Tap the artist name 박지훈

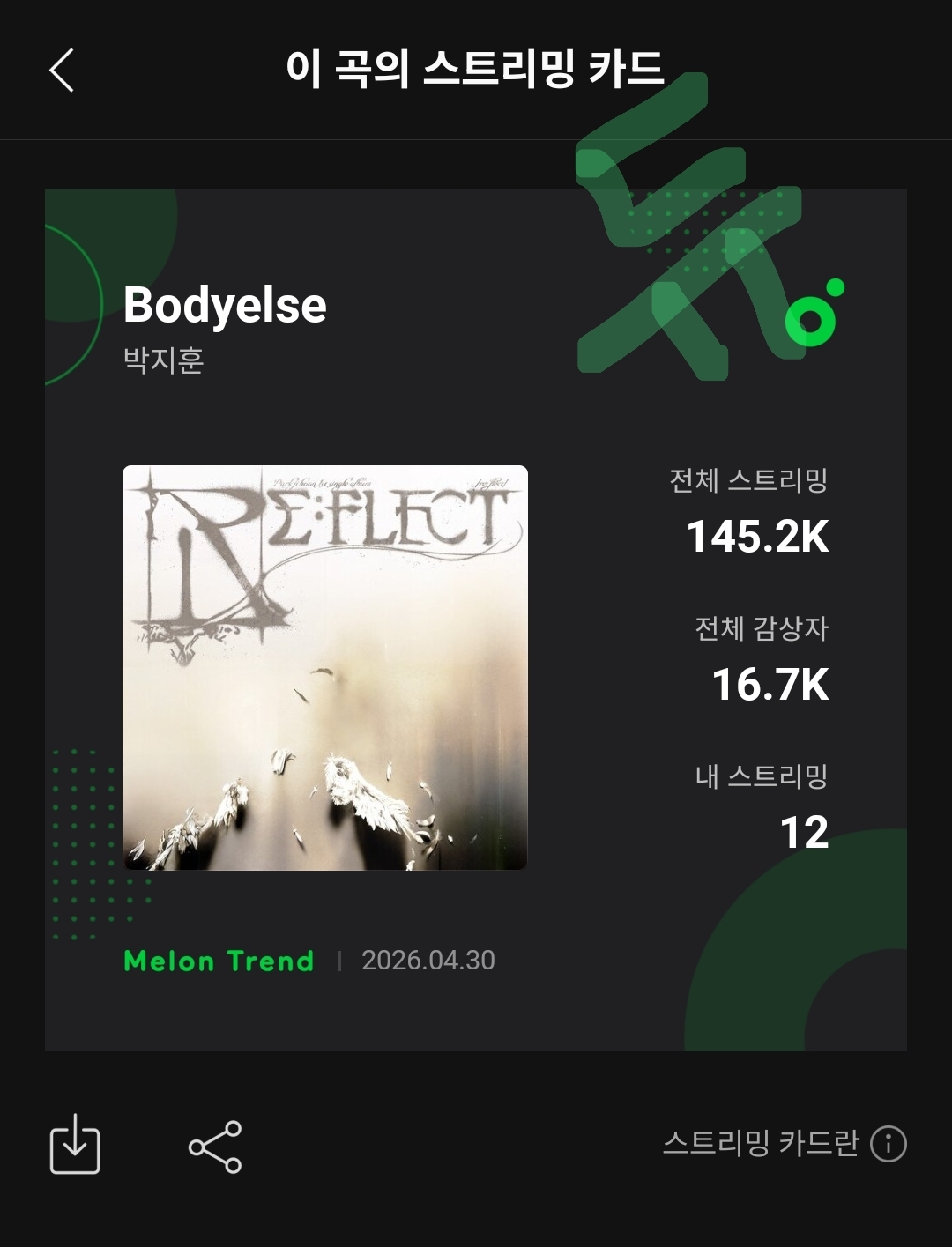[164, 360]
